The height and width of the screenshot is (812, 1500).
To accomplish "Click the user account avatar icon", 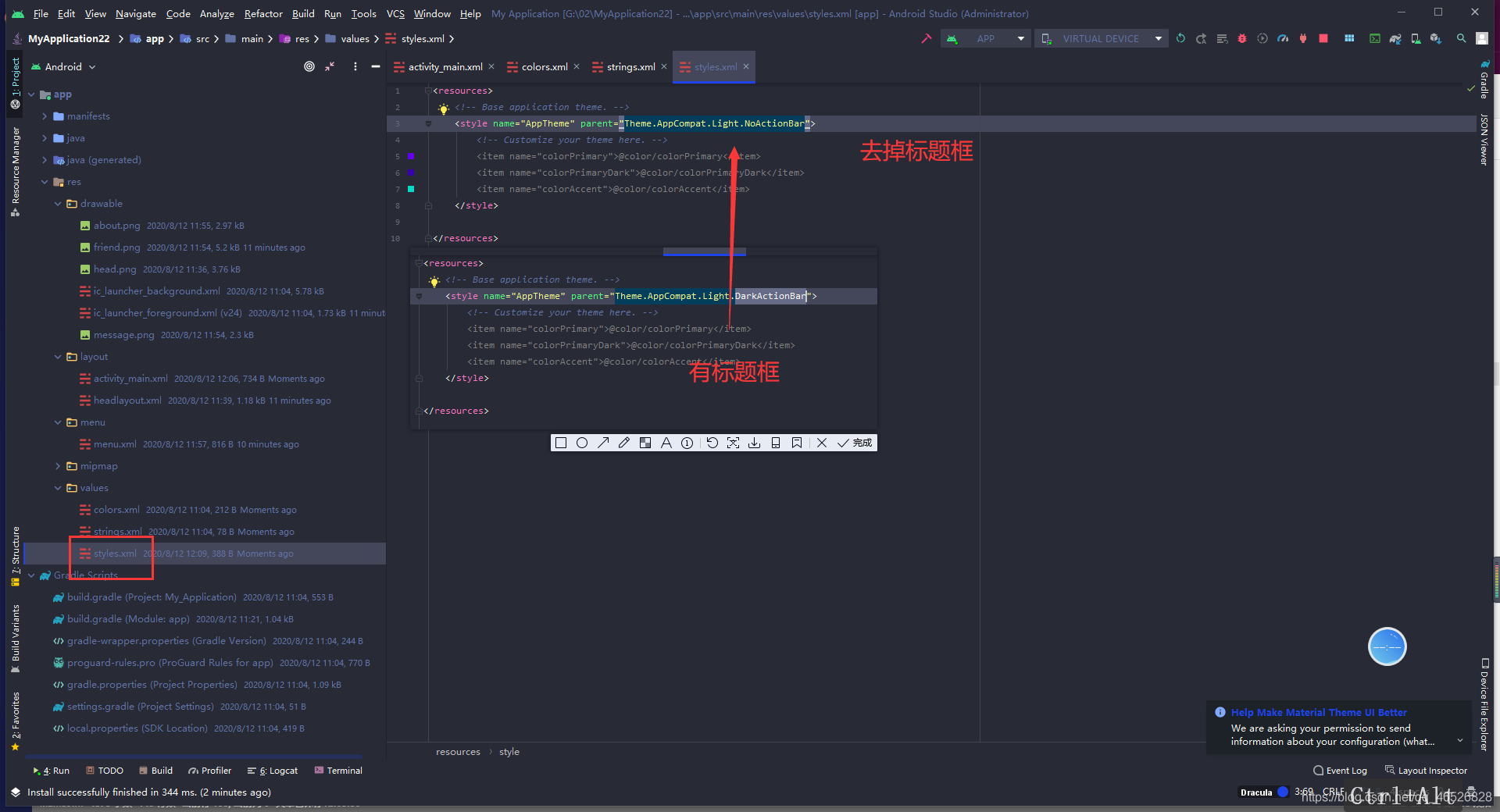I will coord(1482,38).
